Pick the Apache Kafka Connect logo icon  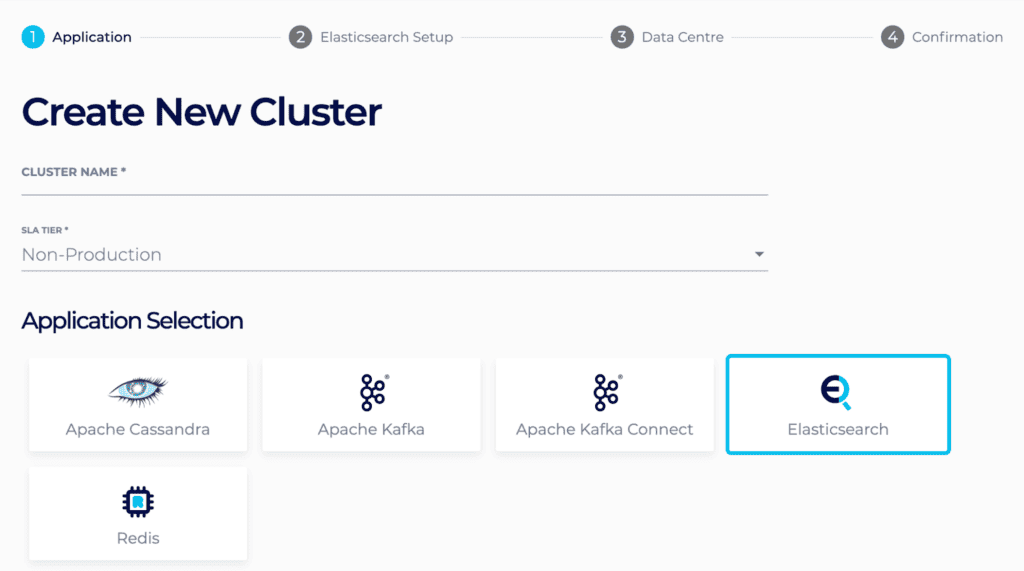coord(607,393)
